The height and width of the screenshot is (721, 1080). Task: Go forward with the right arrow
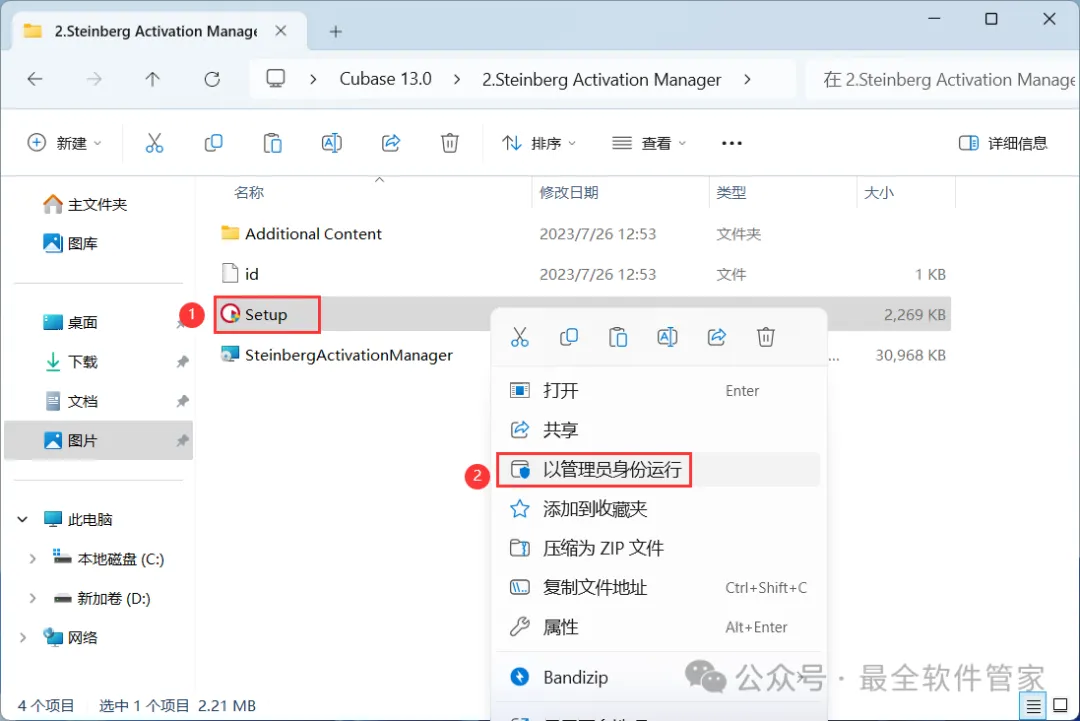coord(94,79)
